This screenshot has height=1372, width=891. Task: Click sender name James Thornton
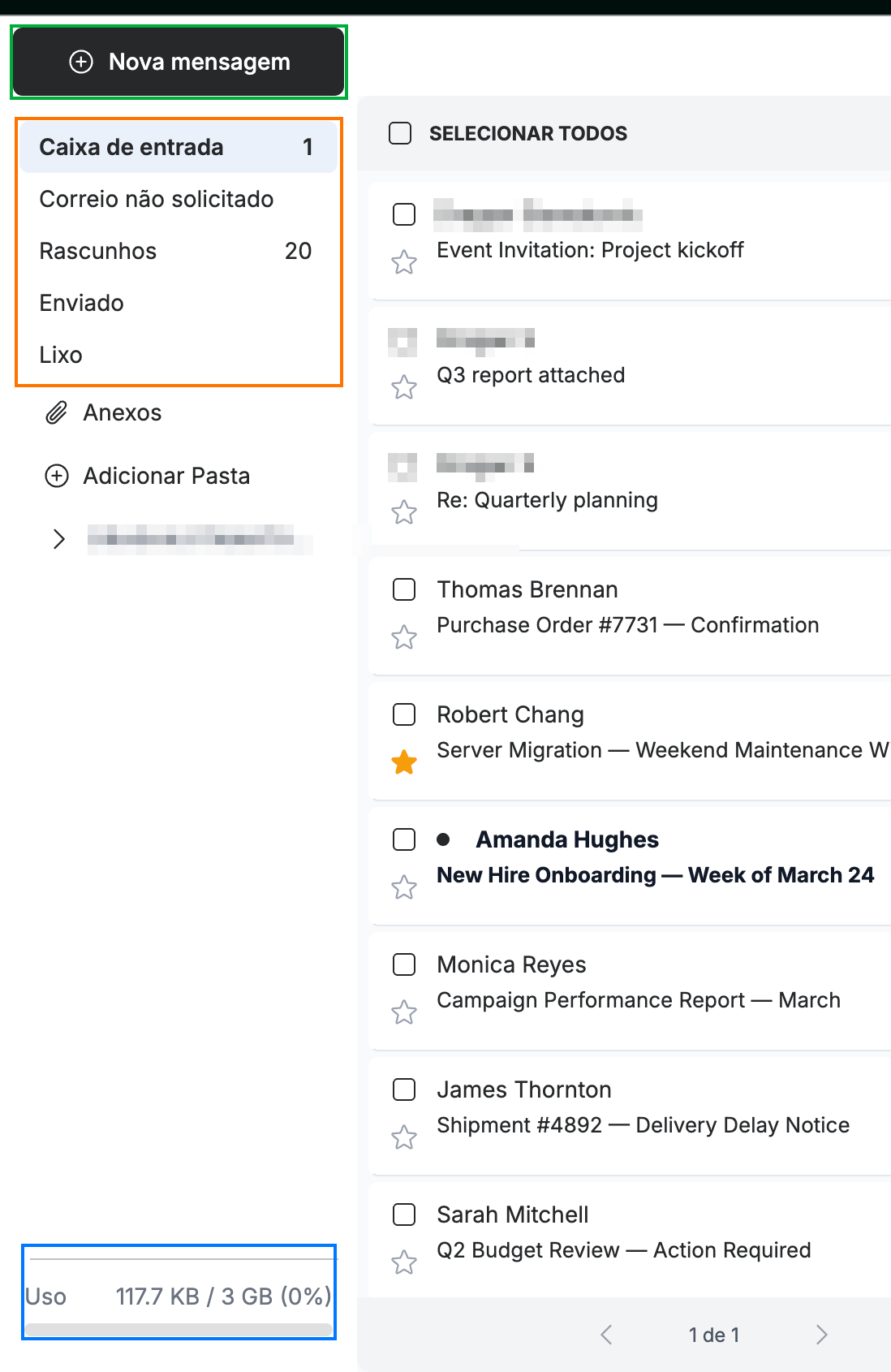click(x=524, y=1089)
